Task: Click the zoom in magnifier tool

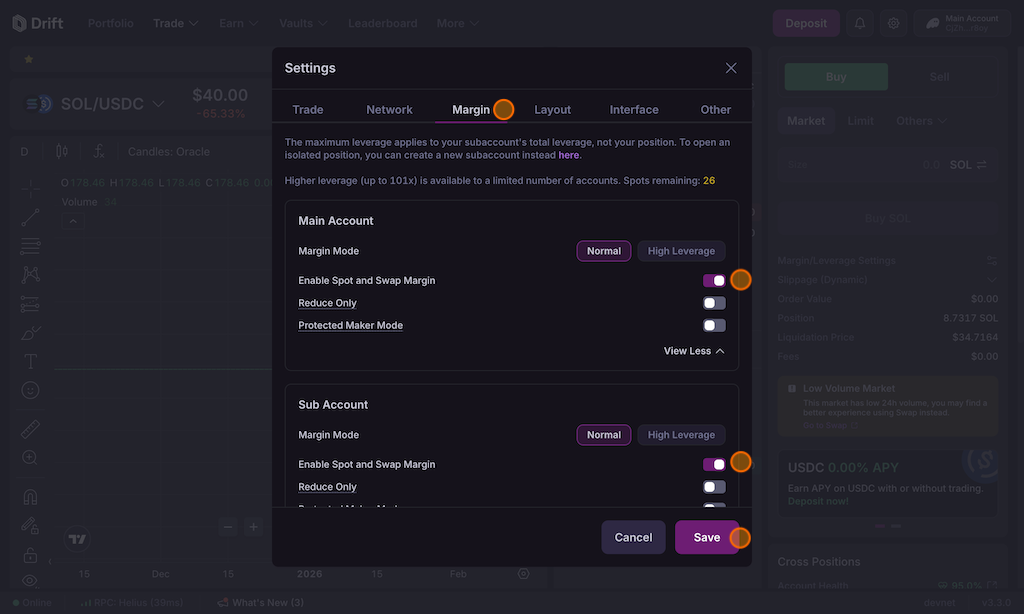Action: [x=30, y=457]
